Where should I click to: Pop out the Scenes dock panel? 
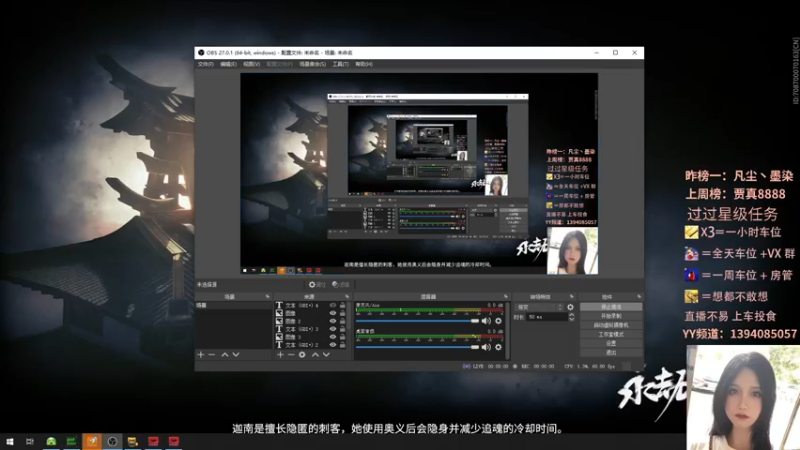[267, 296]
